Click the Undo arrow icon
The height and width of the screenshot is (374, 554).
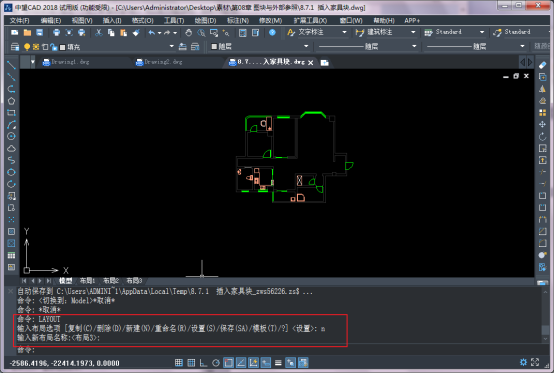pyautogui.click(x=152, y=33)
